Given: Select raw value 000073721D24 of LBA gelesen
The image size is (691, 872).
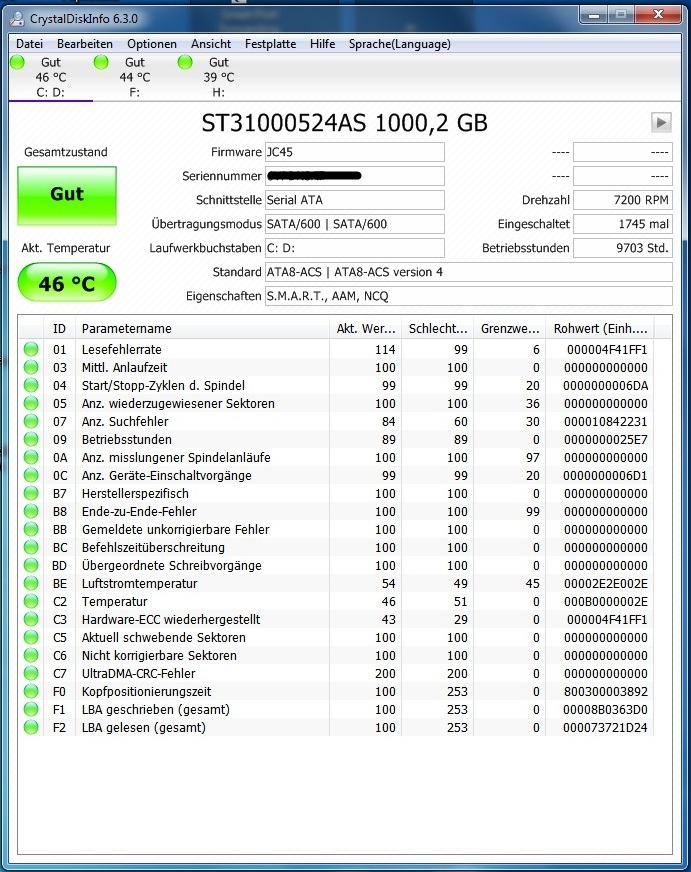Looking at the screenshot, I should 605,727.
